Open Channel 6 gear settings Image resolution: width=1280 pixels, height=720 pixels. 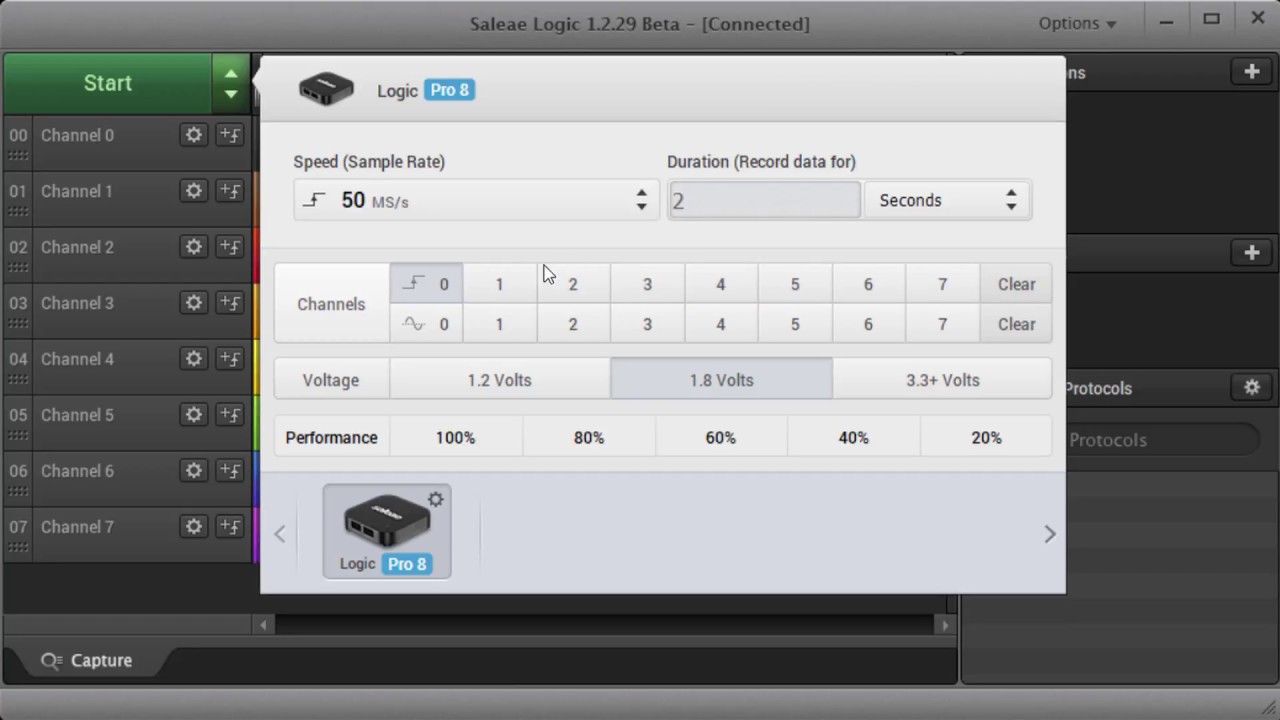click(194, 471)
